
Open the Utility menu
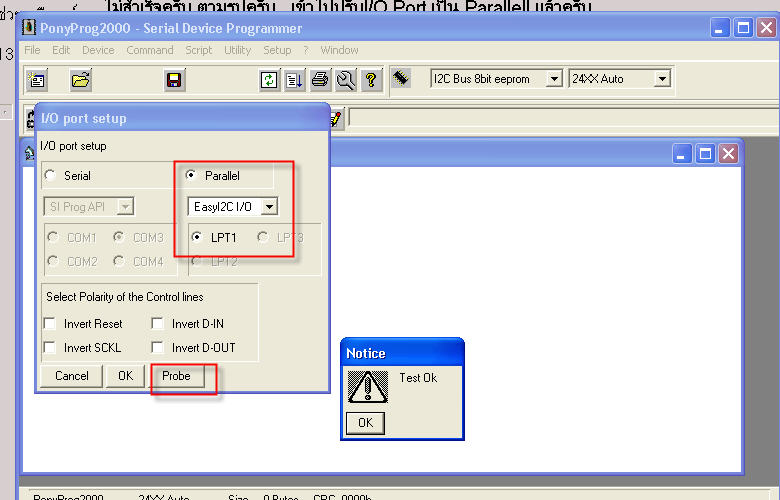(x=237, y=50)
